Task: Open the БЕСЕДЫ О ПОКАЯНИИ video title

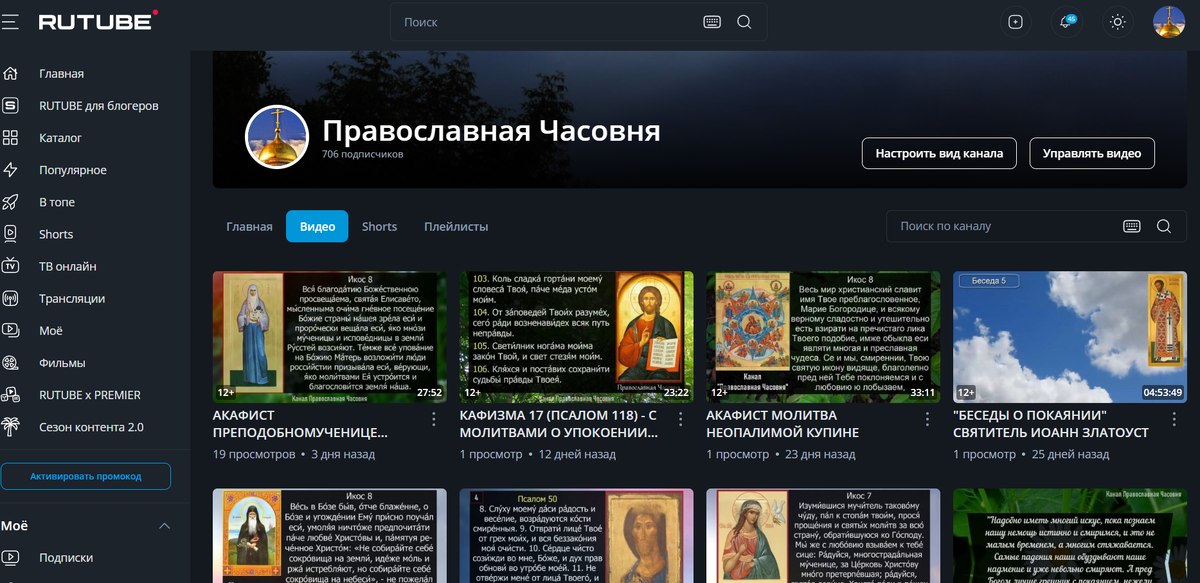Action: coord(1050,424)
